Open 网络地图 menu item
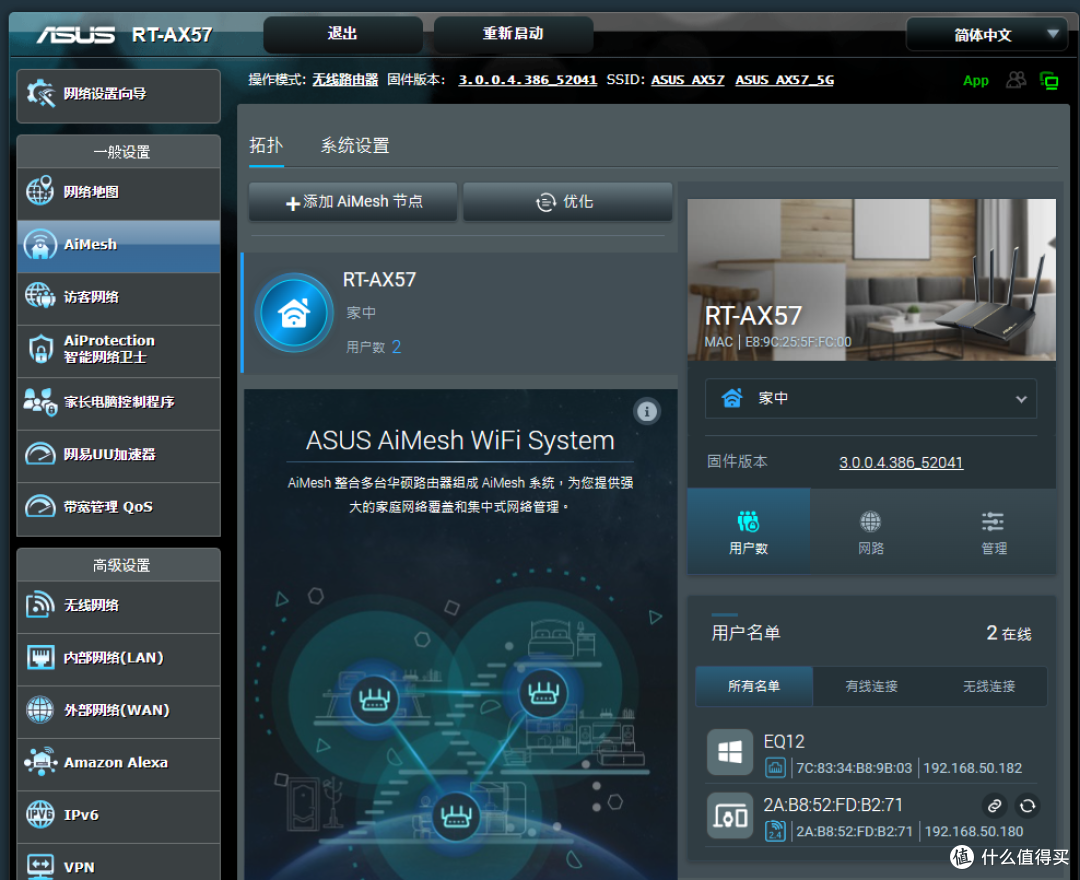 click(118, 193)
